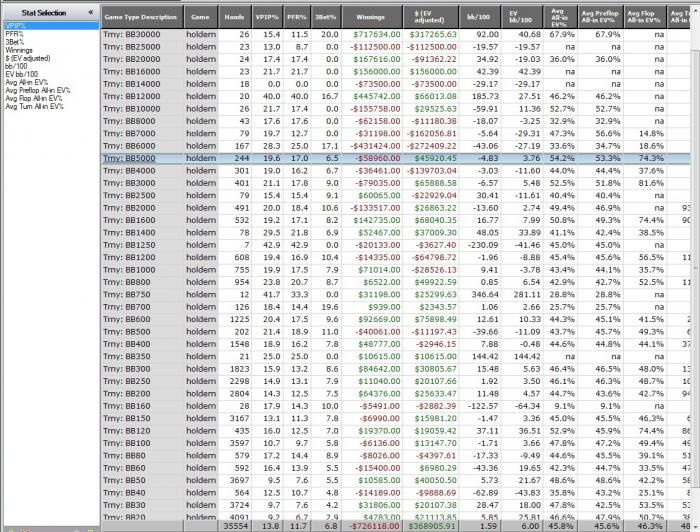Click the highlighted Trny: BB5000 row
This screenshot has height=532, width=700.
(396, 158)
